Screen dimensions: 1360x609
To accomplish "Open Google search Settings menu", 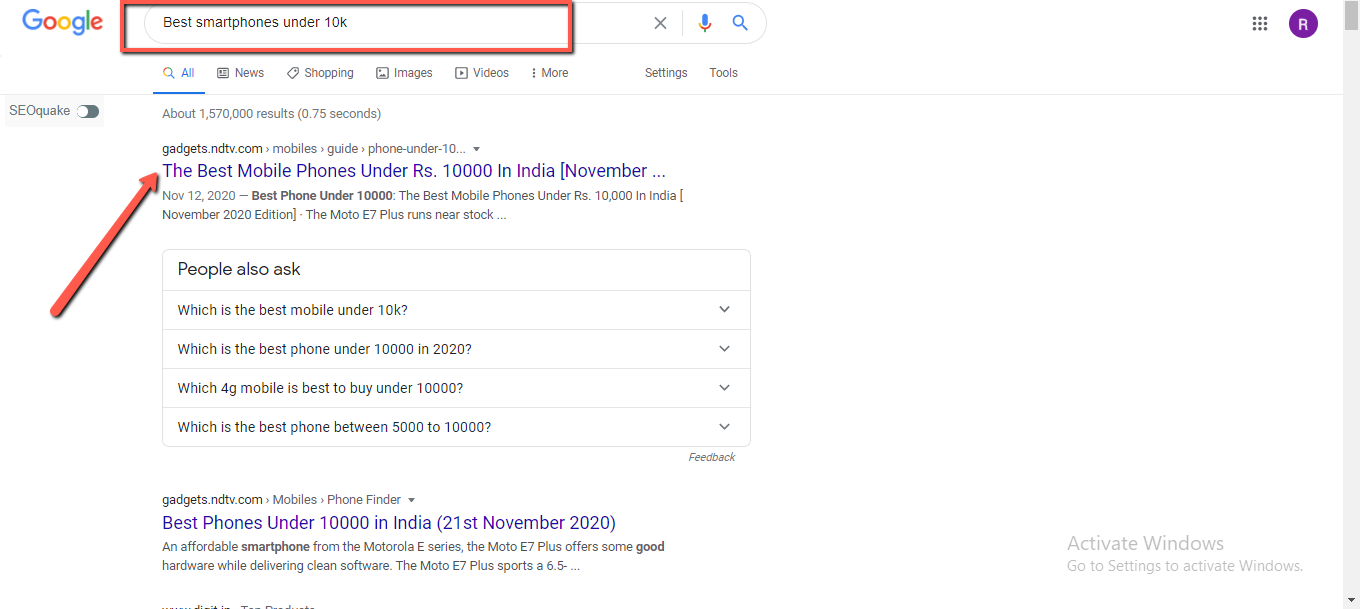I will click(666, 72).
